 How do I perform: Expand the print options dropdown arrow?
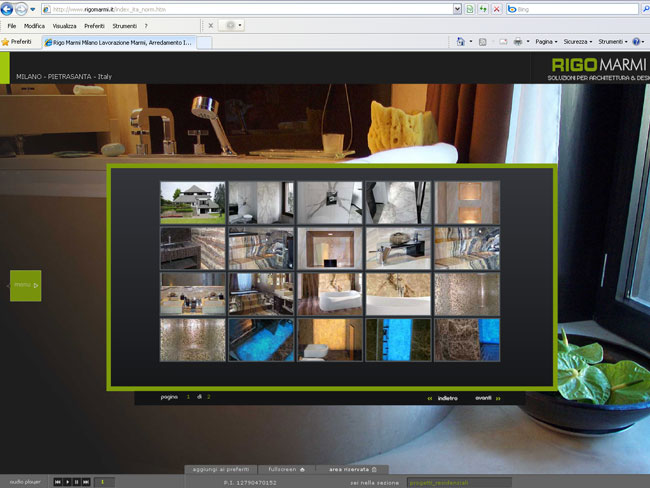[x=528, y=42]
